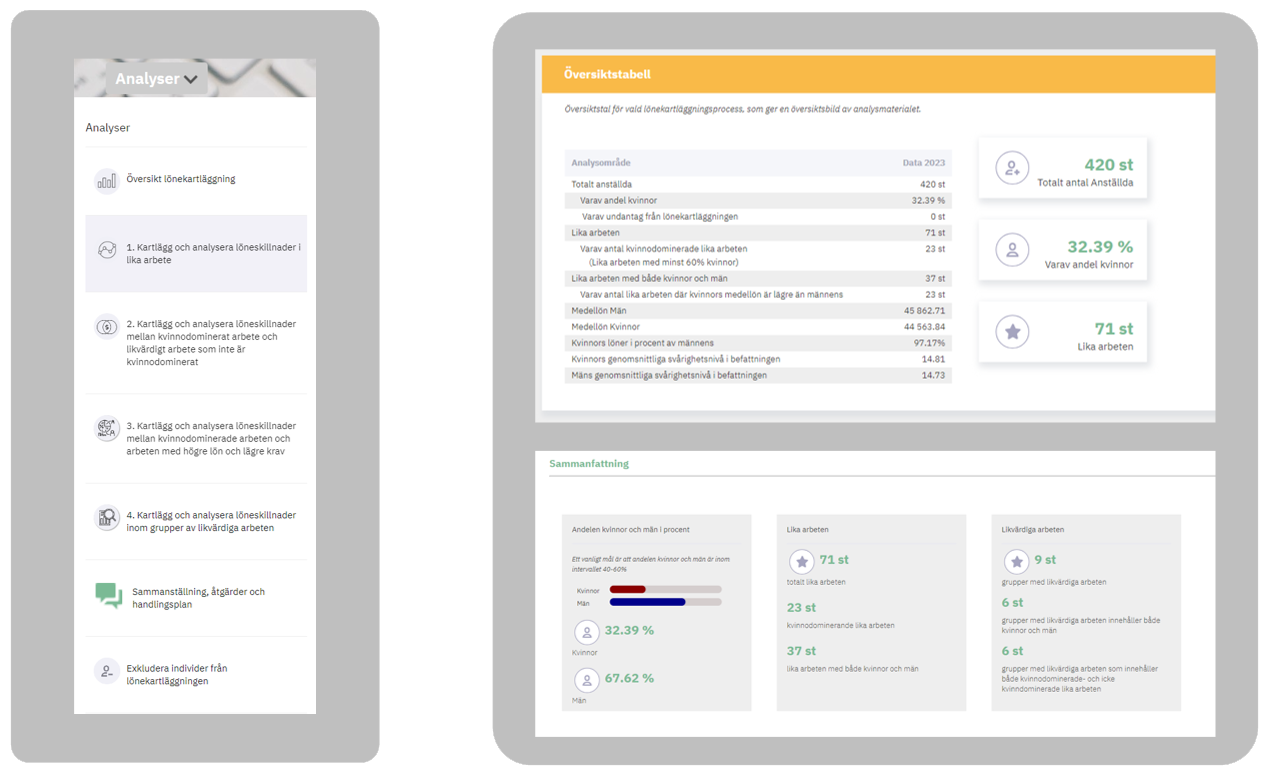Click the star icon beside 9 st Likvärdiga arbeten
This screenshot has height=776, width=1268.
pos(1016,562)
